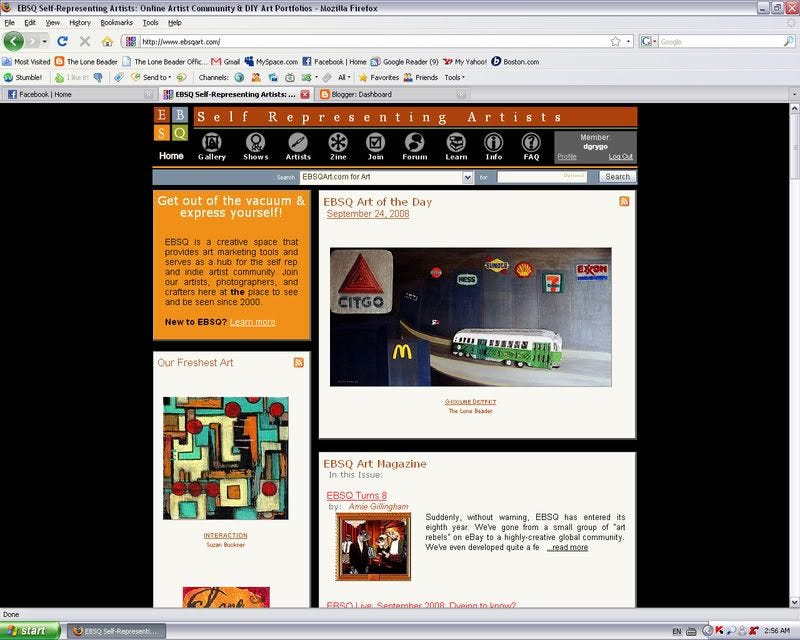Screen dimensions: 800x640
Task: Open the Shows icon in EBSQ nav
Action: [x=256, y=146]
